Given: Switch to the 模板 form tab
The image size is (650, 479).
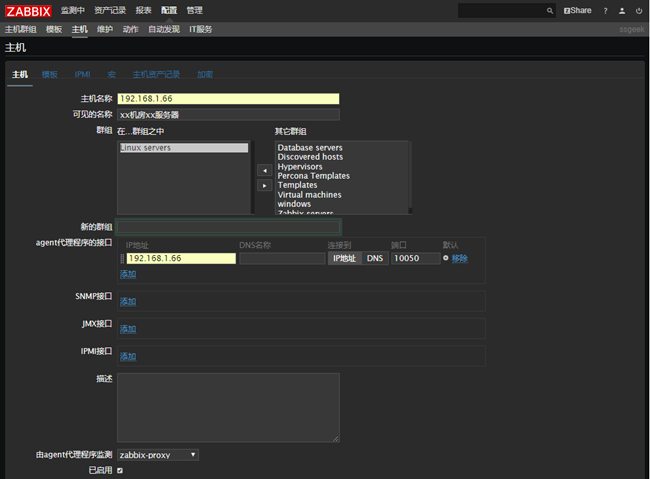Looking at the screenshot, I should 50,75.
